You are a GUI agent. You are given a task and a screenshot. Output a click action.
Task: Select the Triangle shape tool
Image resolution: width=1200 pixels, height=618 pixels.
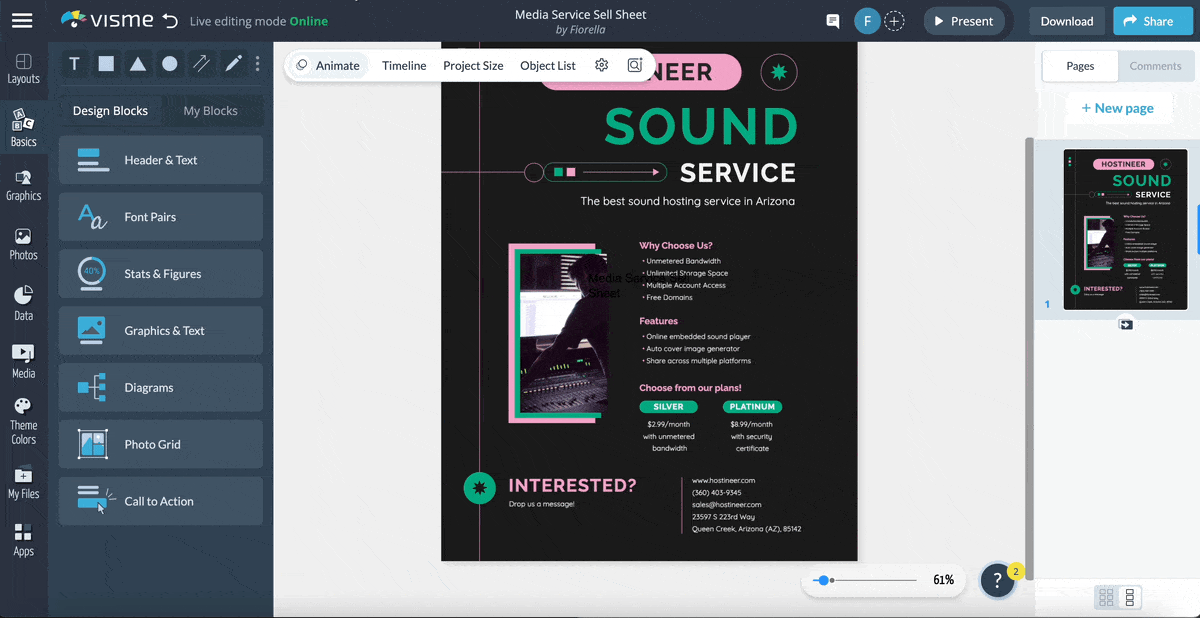[x=138, y=64]
